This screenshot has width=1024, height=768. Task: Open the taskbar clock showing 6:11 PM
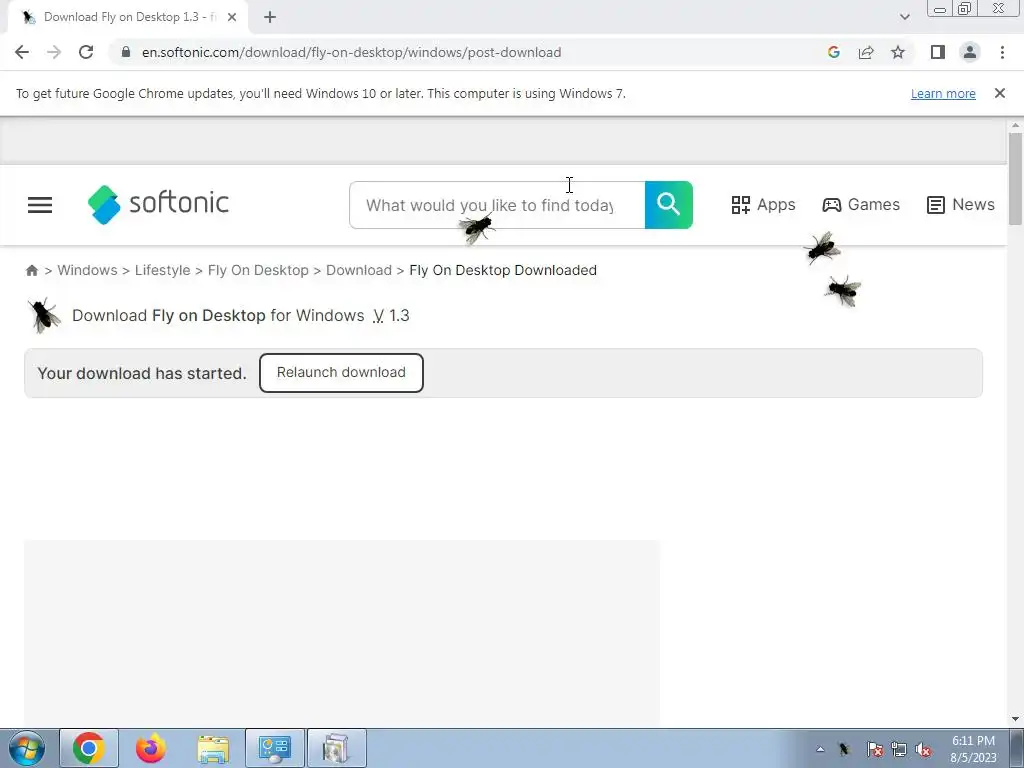coord(973,749)
